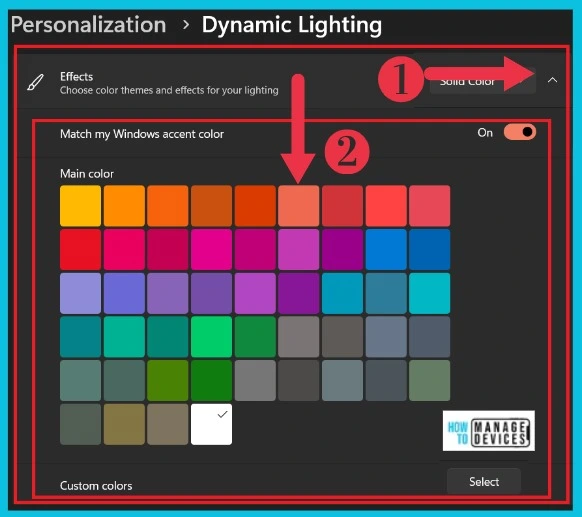The width and height of the screenshot is (582, 517).
Task: Pick the yellow swatch, first in top row
Action: (80, 206)
